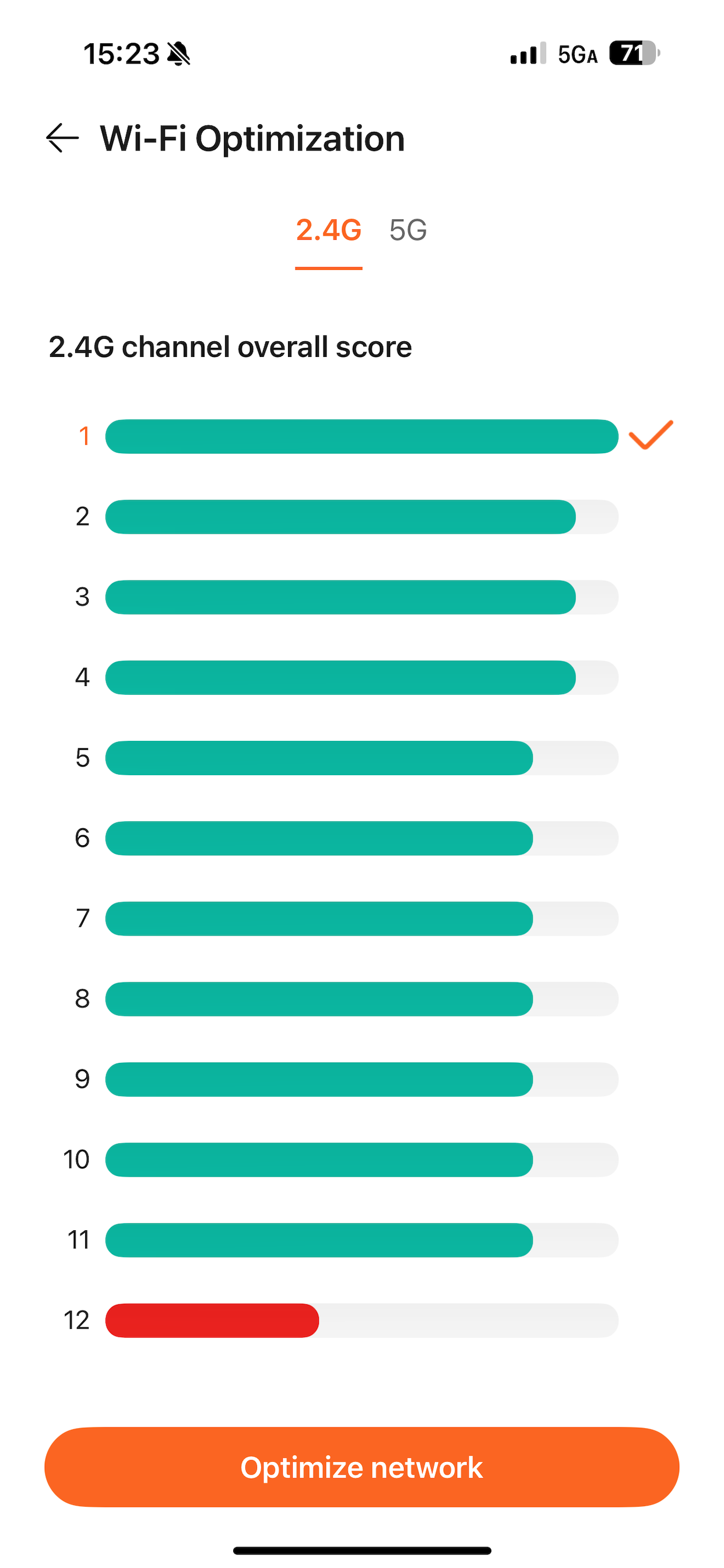
Task: Select channel 2 score bar
Action: point(362,517)
